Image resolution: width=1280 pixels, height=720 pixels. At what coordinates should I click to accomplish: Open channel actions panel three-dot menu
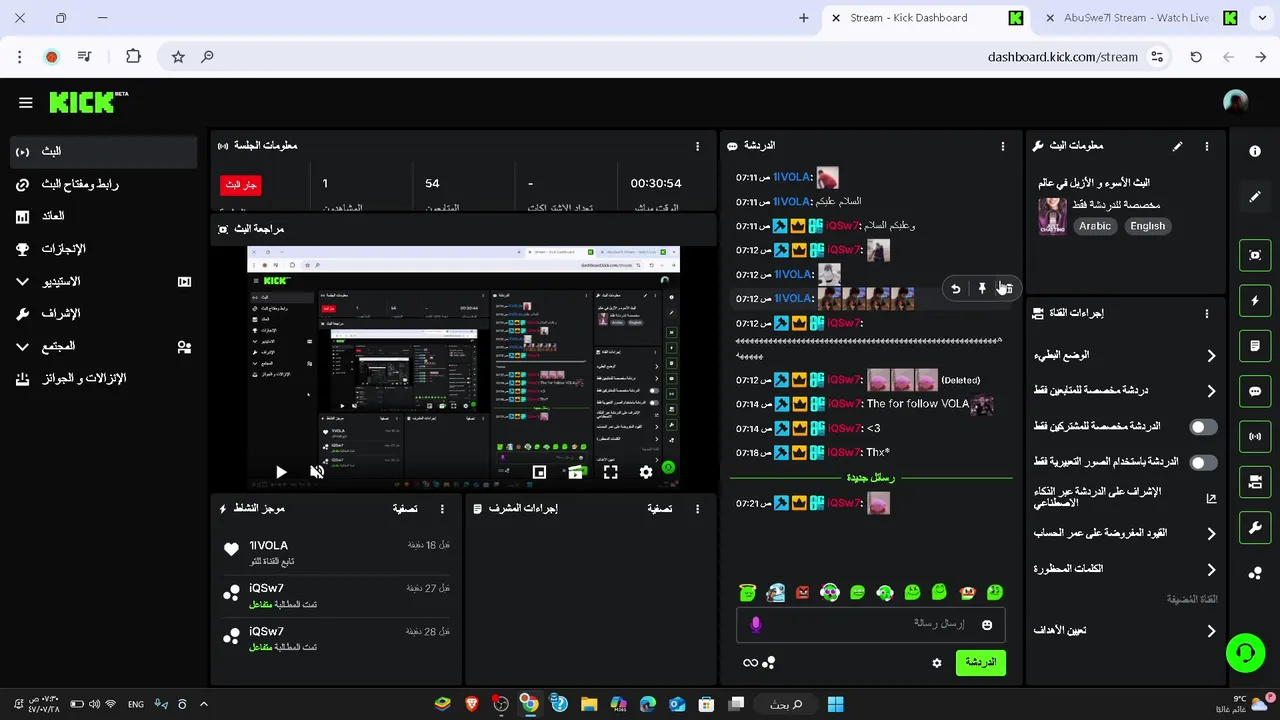point(1207,313)
